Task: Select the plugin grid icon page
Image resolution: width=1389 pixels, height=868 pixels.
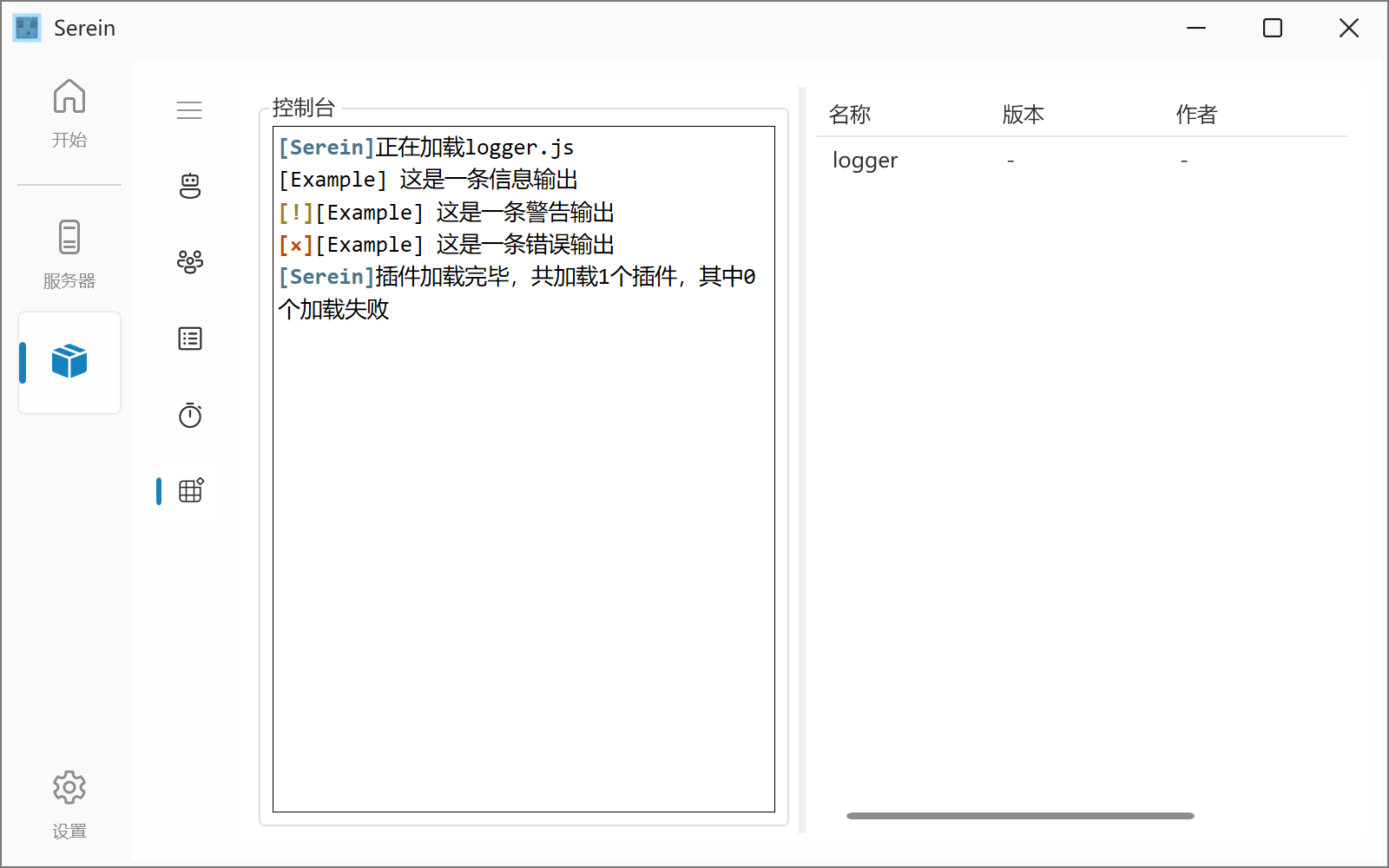Action: (x=190, y=490)
